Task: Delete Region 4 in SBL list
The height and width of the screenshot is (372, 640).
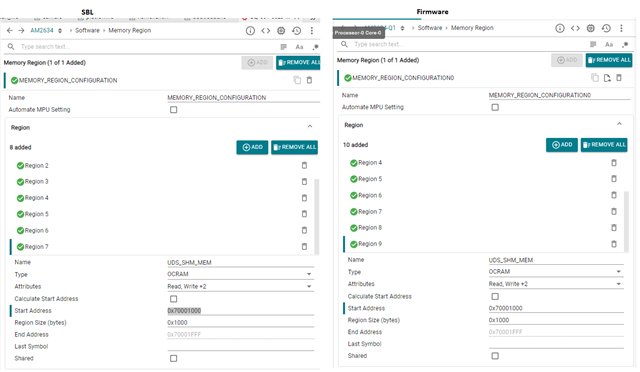Action: (304, 198)
